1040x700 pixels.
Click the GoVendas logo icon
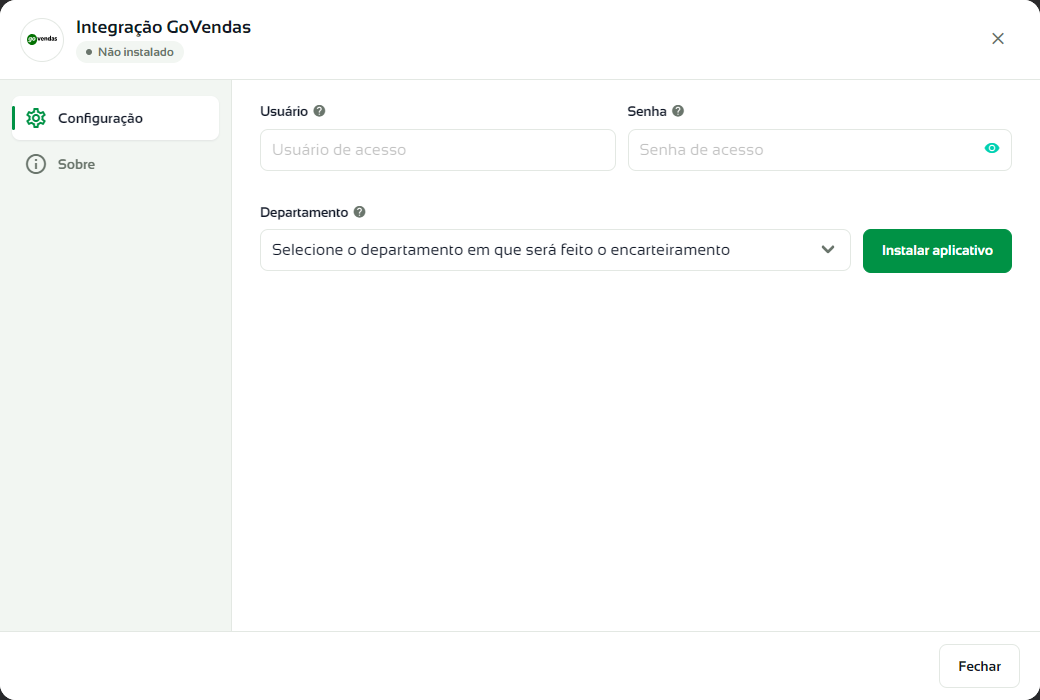click(x=42, y=40)
